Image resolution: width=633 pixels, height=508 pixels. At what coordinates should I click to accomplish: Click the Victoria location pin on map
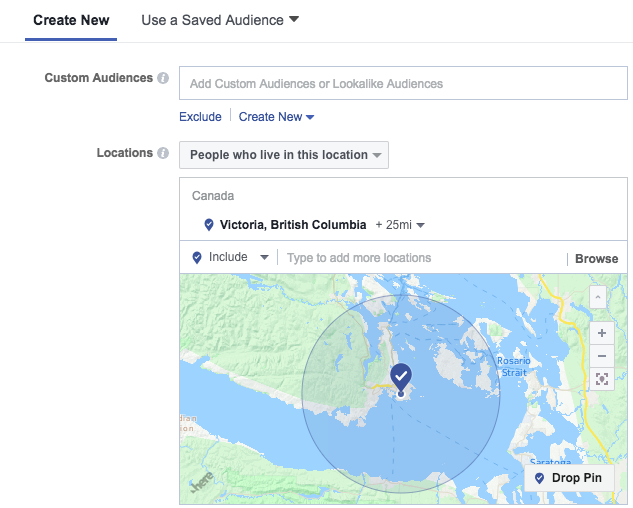401,377
